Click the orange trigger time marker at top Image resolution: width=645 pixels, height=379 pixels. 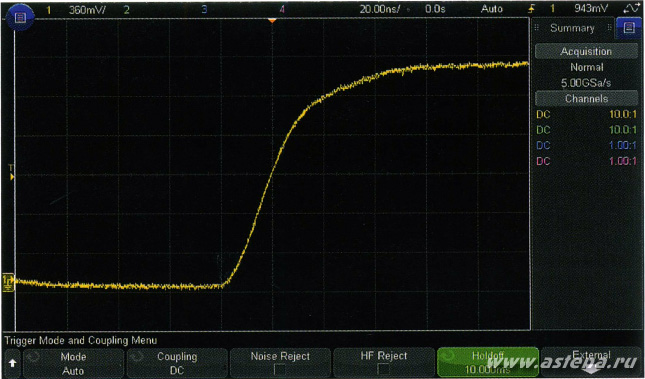click(272, 20)
